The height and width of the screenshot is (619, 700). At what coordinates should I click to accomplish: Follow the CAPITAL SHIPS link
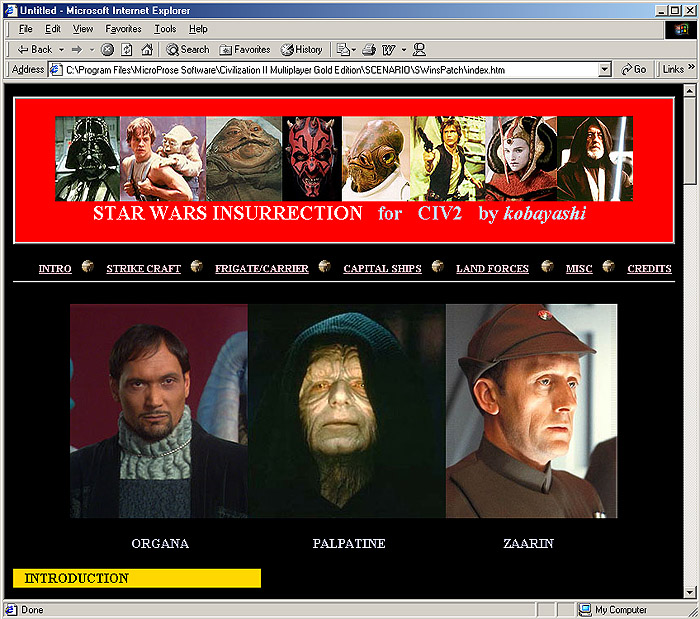click(x=382, y=269)
